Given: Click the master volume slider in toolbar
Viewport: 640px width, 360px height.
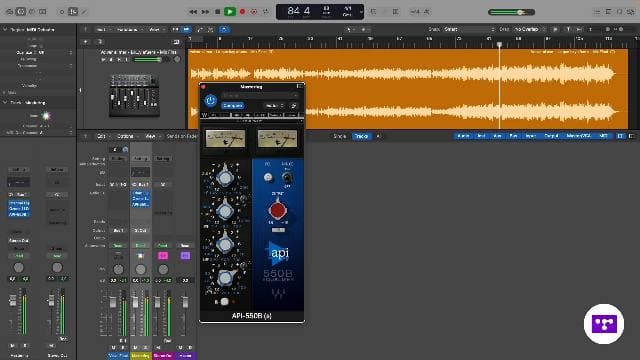Looking at the screenshot, I should tap(511, 12).
